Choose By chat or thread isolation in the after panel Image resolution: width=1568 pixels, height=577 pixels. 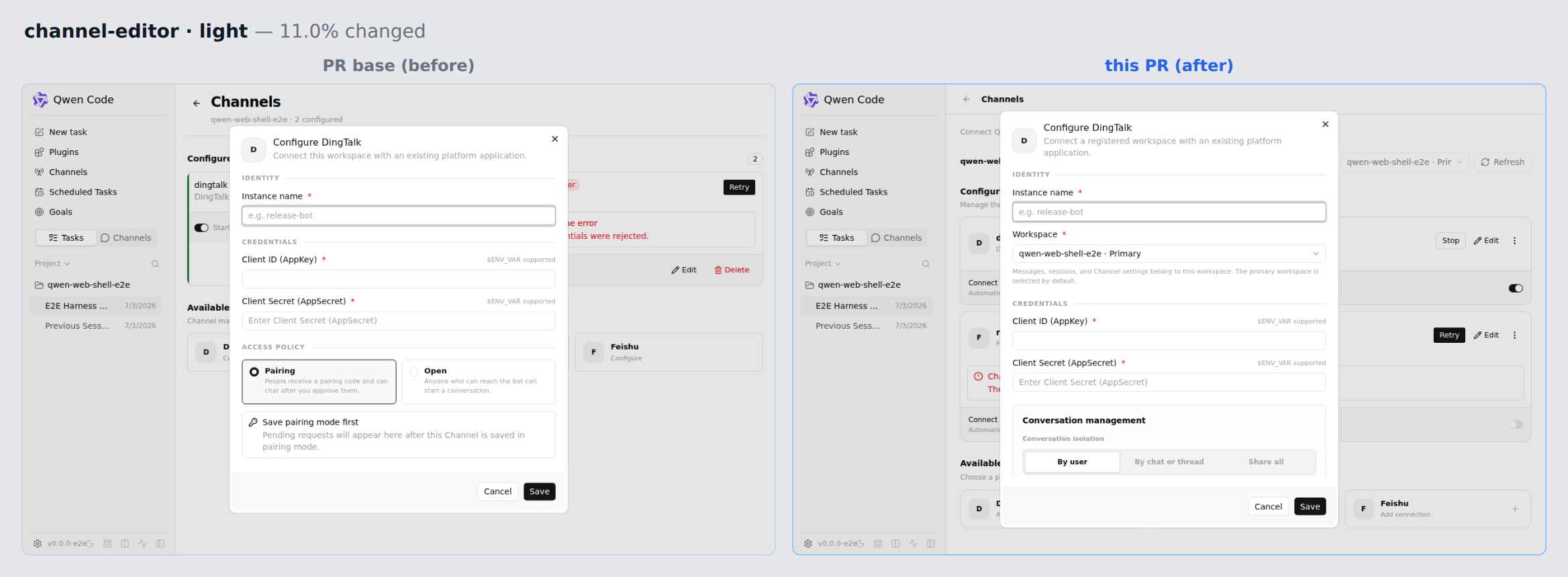click(1169, 462)
